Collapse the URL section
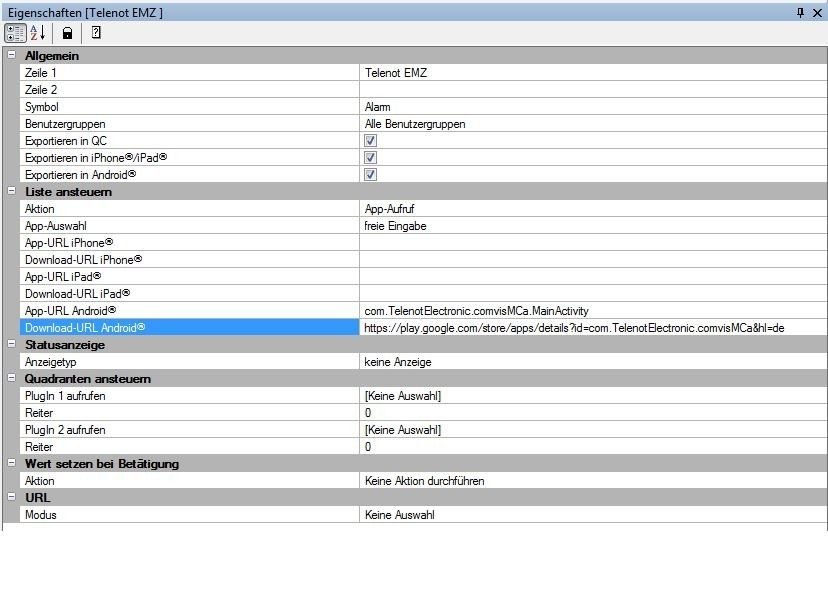This screenshot has width=828, height=600. click(11, 497)
